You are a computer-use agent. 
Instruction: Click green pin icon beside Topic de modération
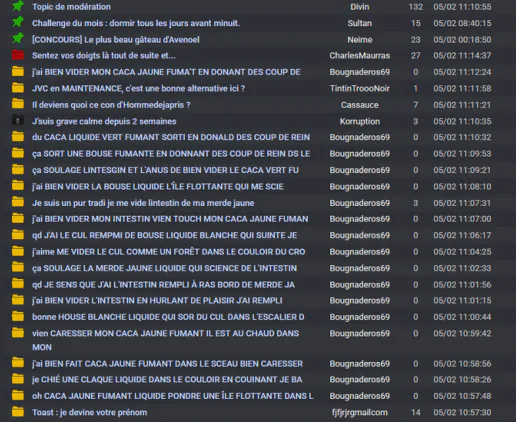(x=18, y=6)
